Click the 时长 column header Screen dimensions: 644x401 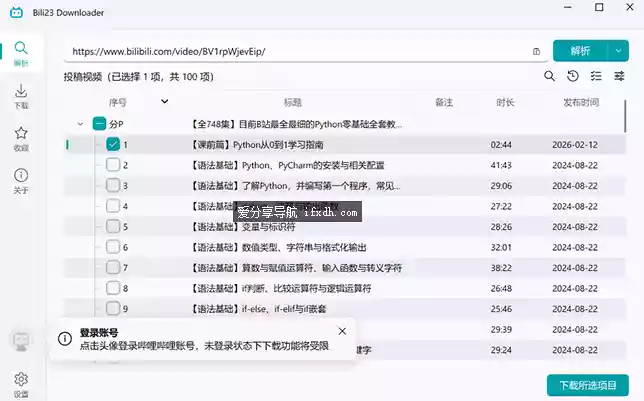(505, 102)
